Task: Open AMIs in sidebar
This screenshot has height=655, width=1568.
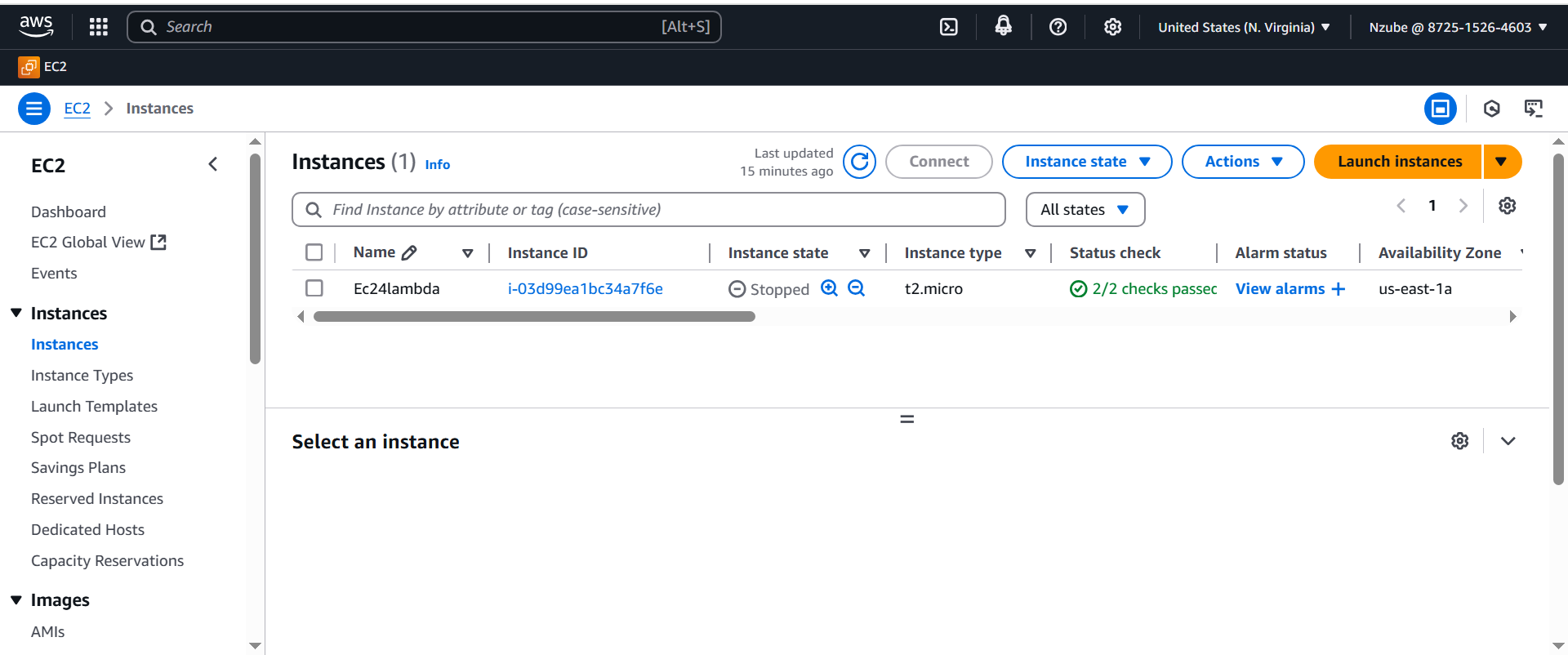Action: pyautogui.click(x=47, y=632)
